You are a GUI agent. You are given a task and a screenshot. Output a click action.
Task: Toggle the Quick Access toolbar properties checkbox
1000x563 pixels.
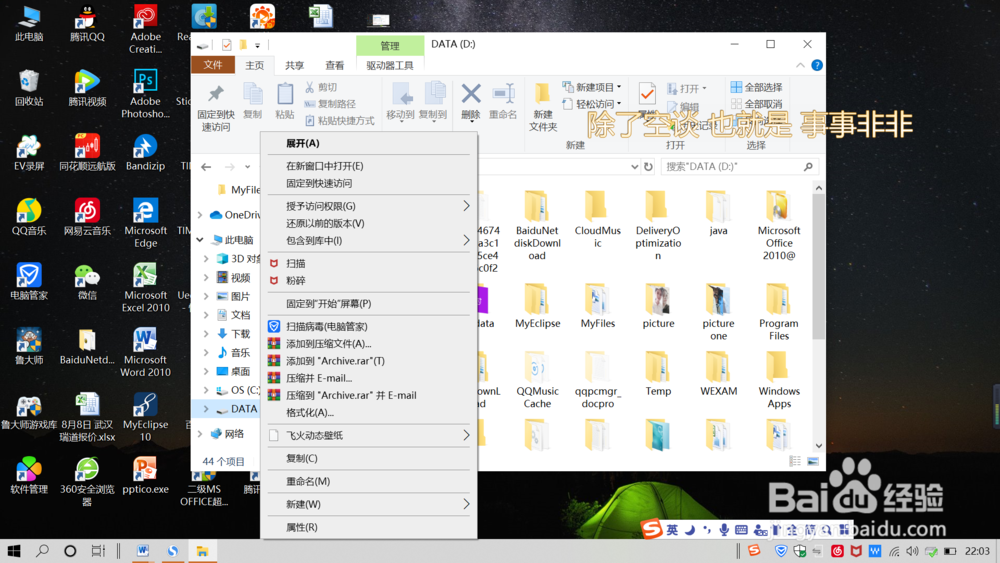[x=226, y=45]
